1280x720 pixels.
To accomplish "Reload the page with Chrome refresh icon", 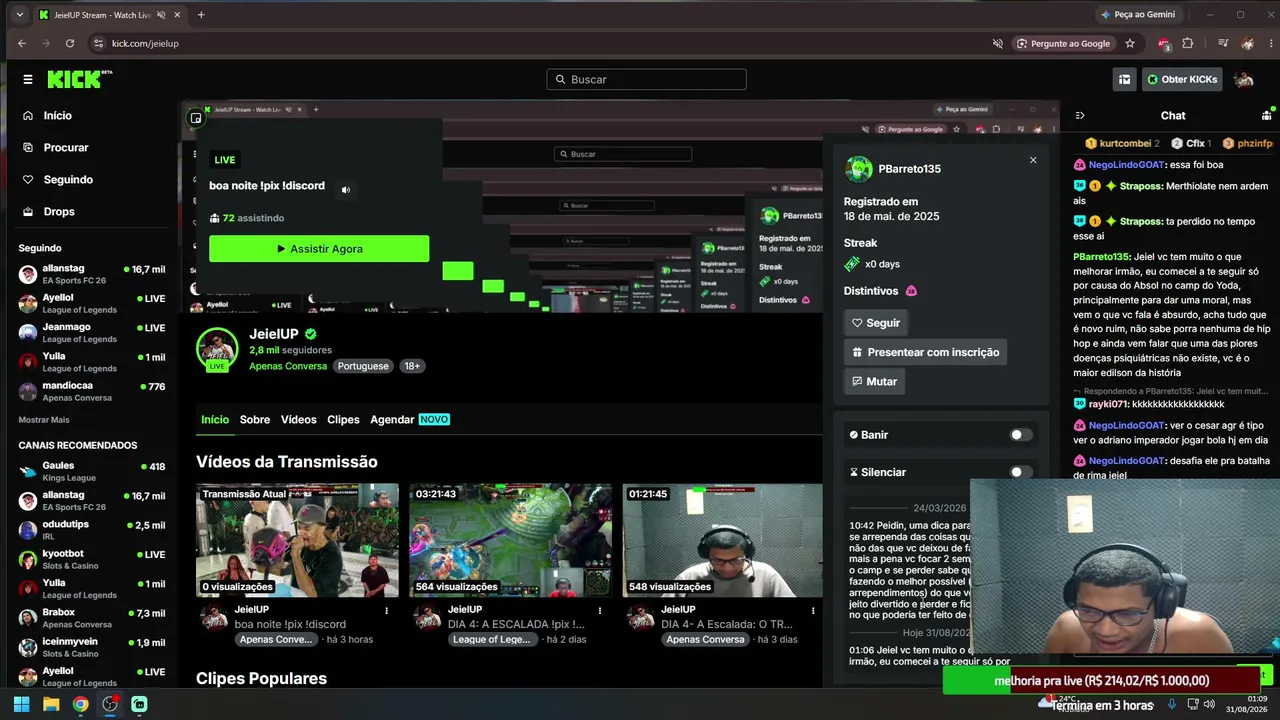I will coord(70,43).
